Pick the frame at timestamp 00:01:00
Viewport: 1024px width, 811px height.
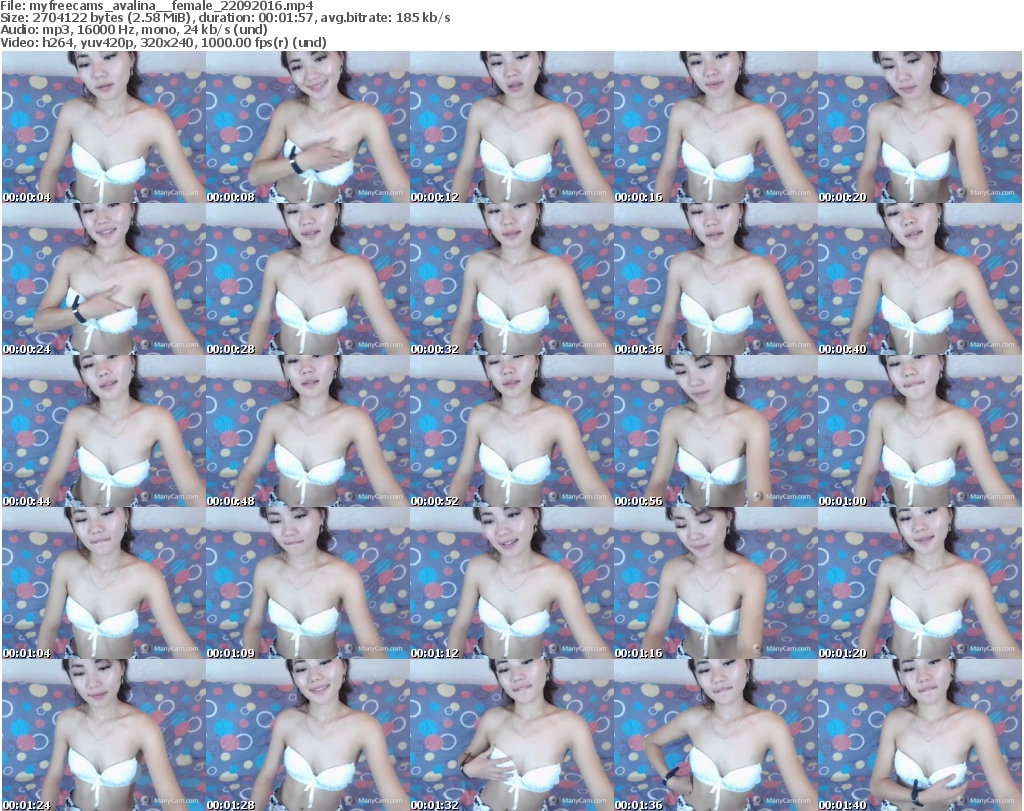coord(920,431)
